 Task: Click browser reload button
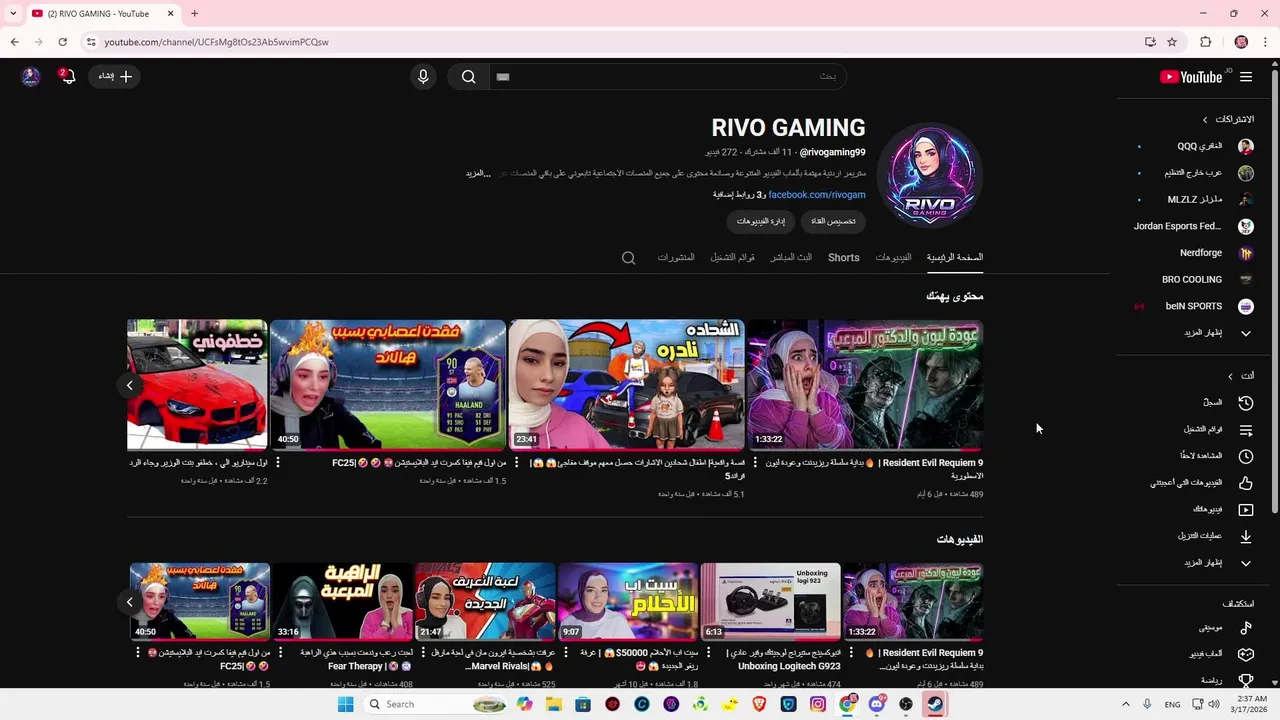tap(62, 42)
